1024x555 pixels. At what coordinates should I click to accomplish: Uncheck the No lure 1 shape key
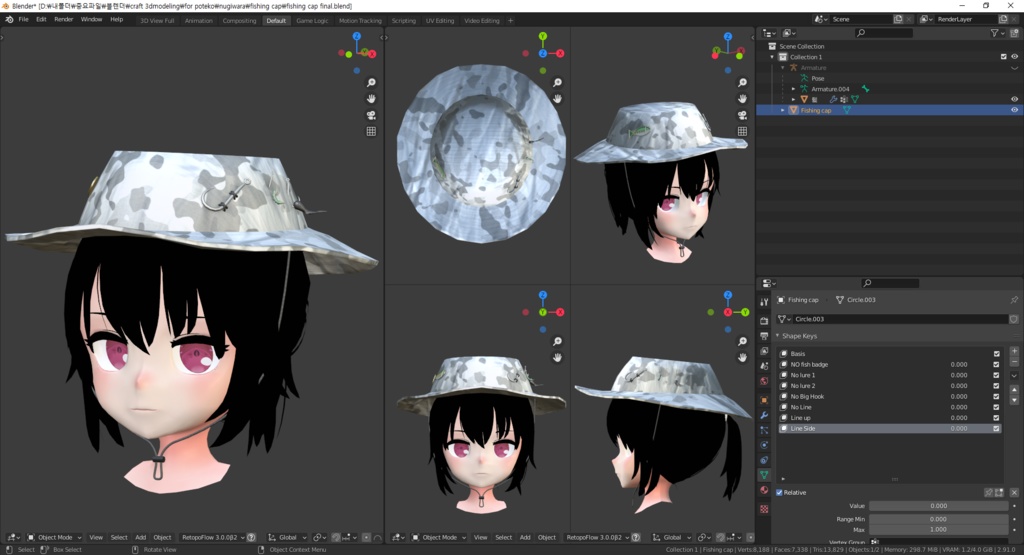tap(997, 375)
